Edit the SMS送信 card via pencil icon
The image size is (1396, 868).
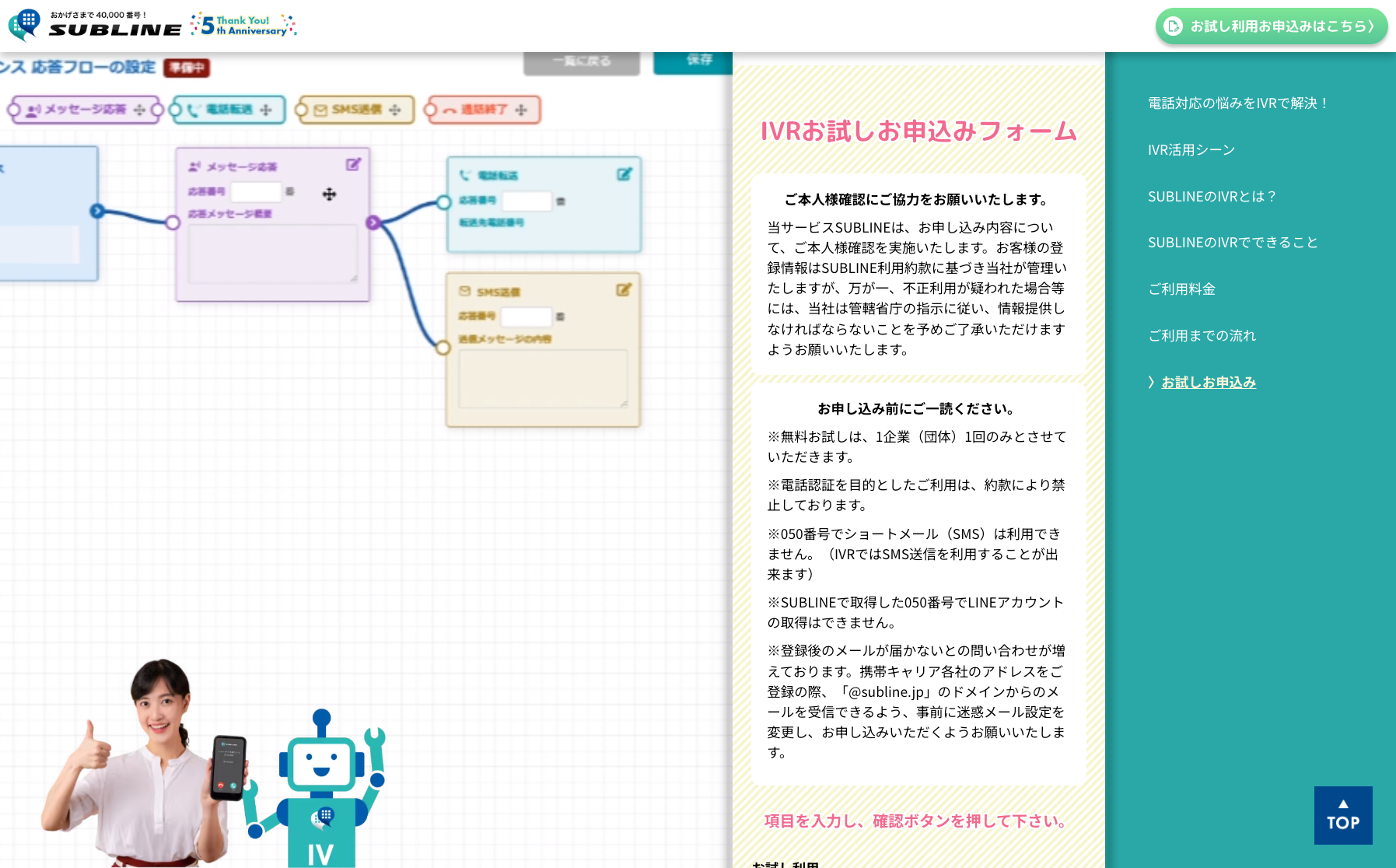coord(624,290)
